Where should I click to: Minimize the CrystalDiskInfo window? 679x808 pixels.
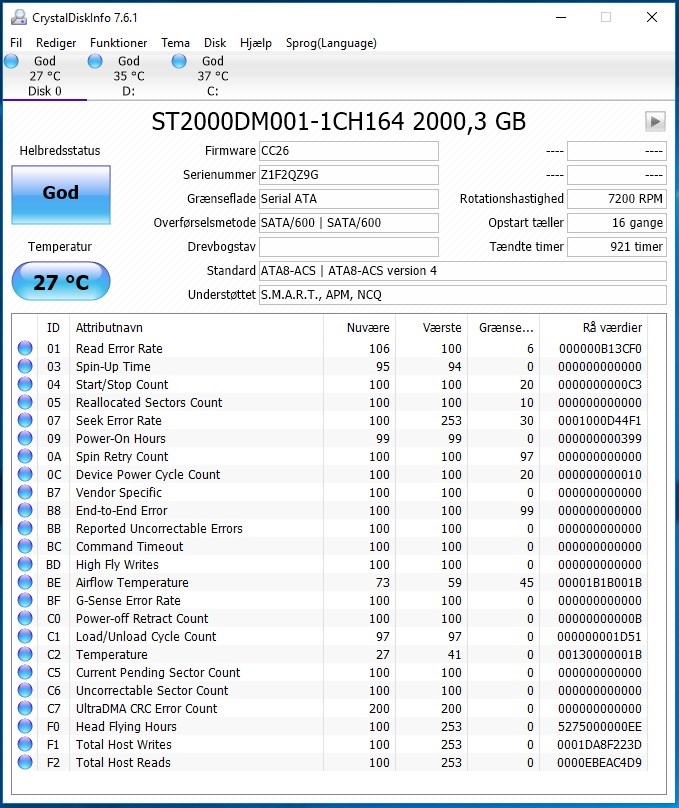(561, 18)
